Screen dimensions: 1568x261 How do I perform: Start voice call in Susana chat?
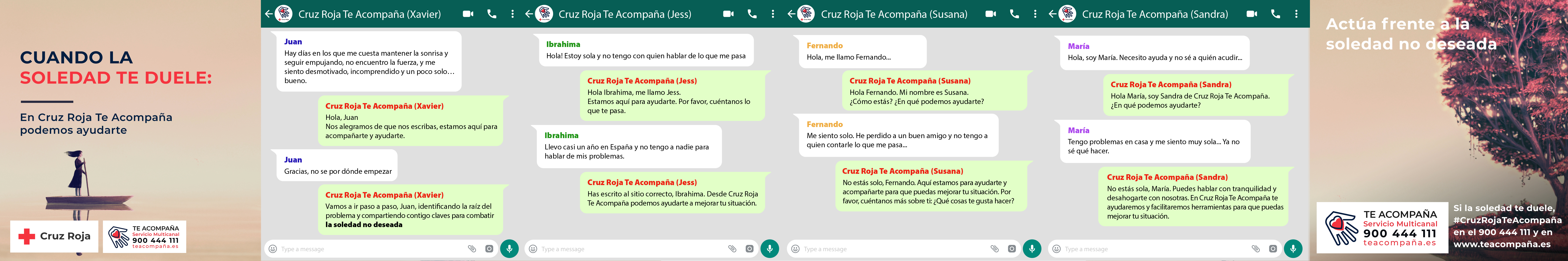pos(1014,14)
